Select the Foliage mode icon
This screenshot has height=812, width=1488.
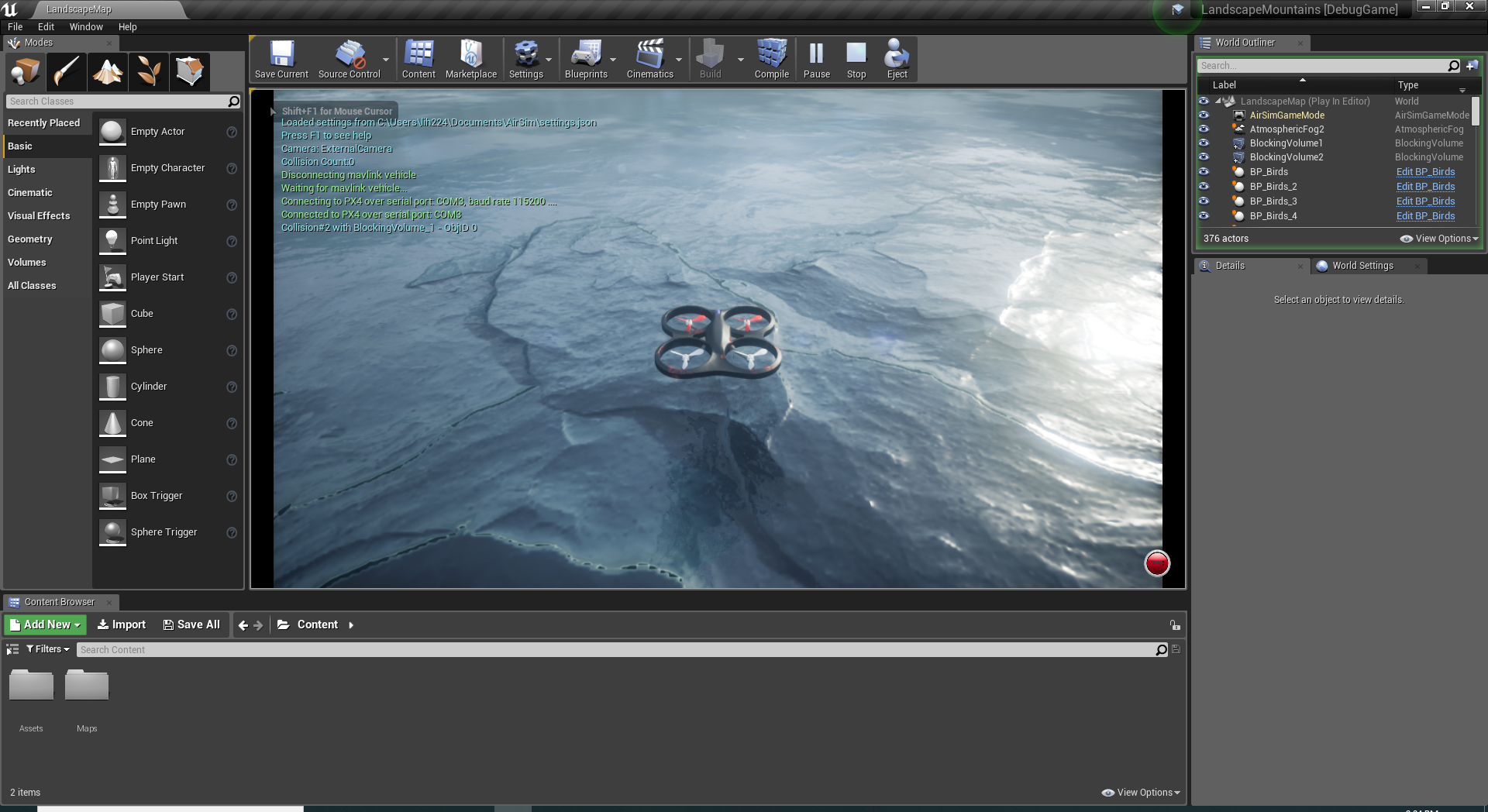(x=149, y=72)
